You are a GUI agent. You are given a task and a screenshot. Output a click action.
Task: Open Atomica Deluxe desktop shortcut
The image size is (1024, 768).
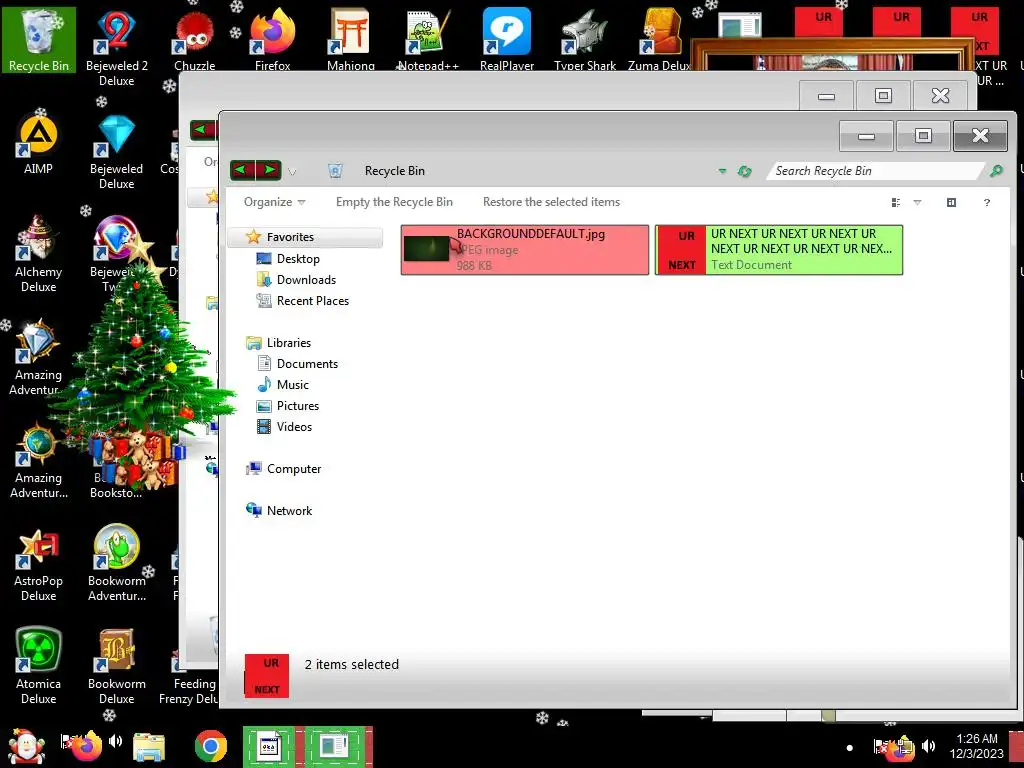click(x=39, y=666)
